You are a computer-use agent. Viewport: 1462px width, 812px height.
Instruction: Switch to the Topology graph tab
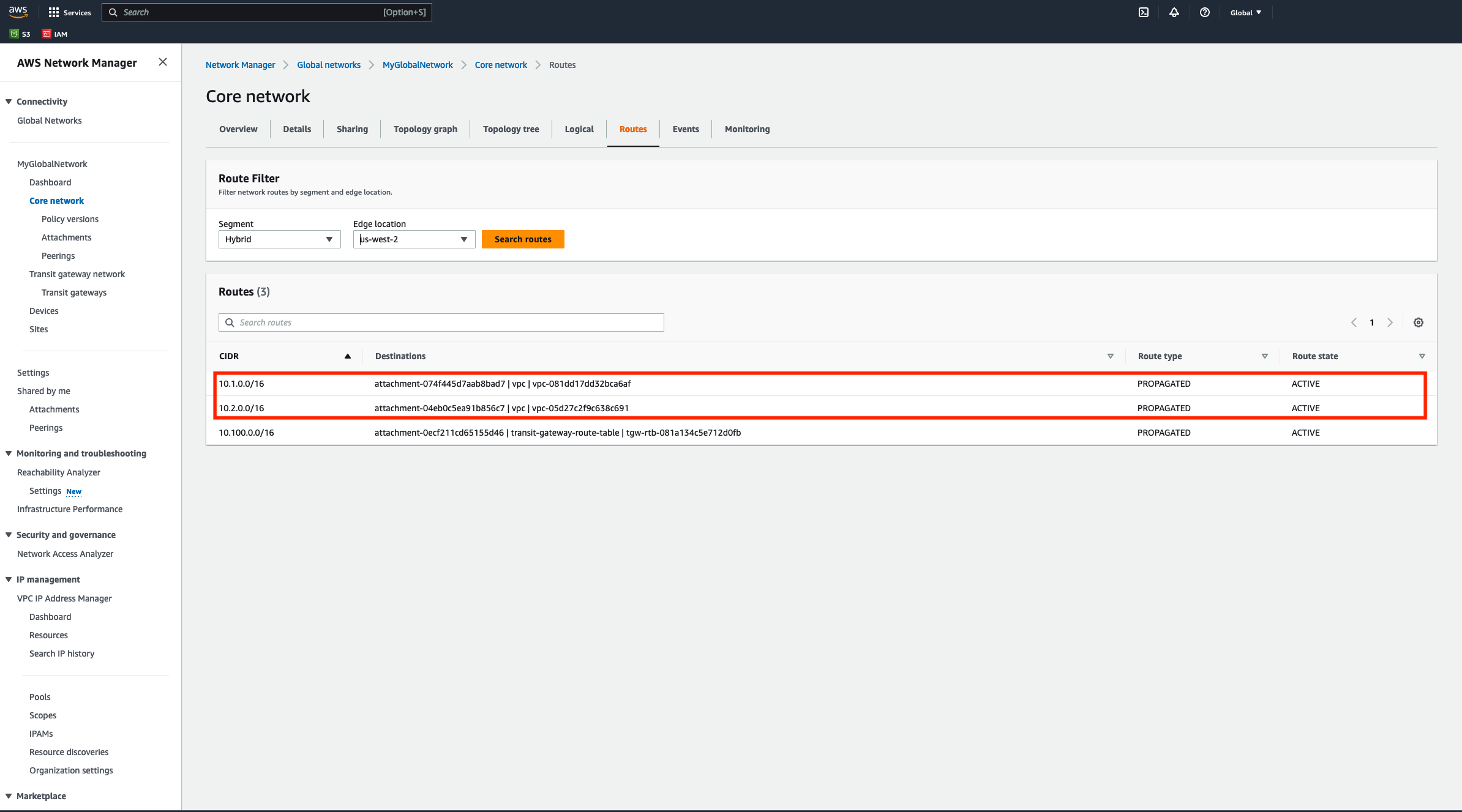click(x=425, y=129)
